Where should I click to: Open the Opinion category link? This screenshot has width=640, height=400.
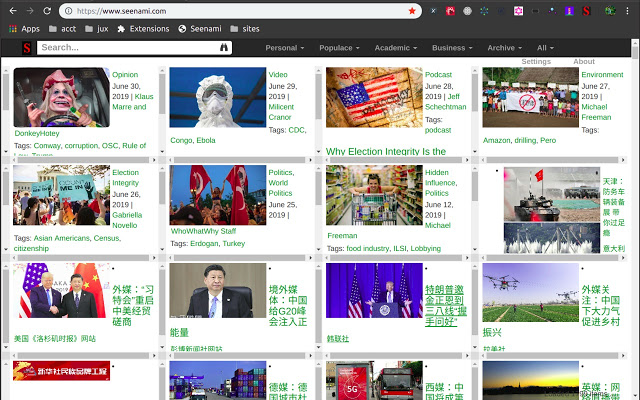click(x=125, y=75)
